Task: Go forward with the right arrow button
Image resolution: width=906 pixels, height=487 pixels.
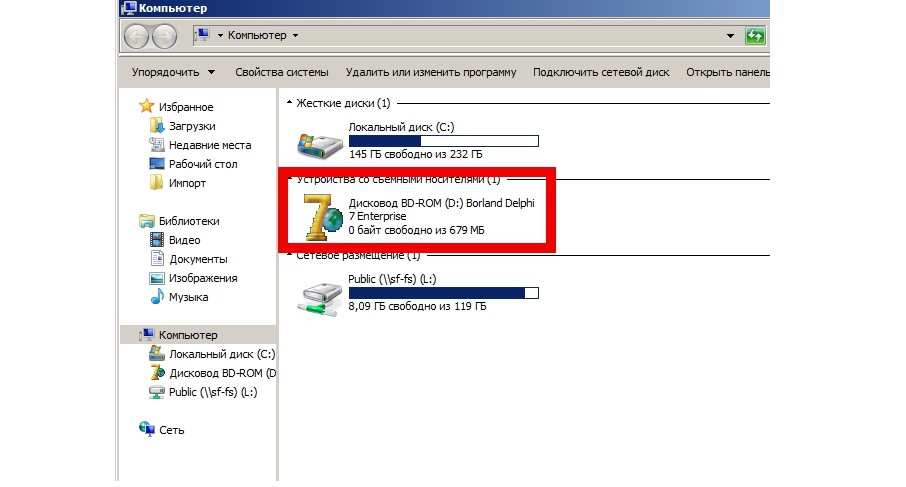Action: tap(164, 37)
